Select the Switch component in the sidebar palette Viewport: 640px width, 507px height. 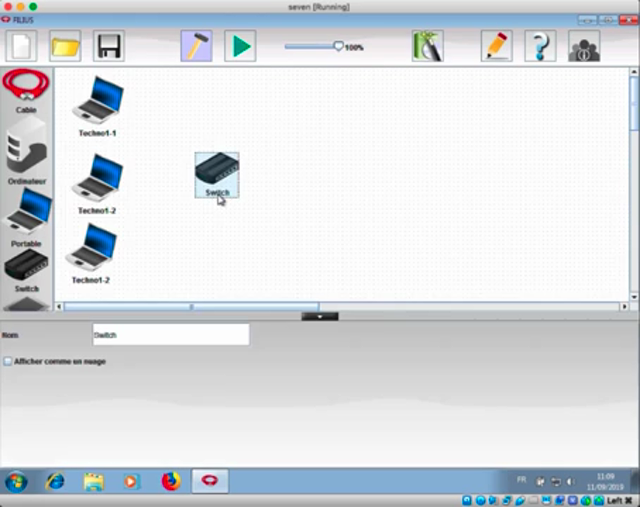[27, 266]
